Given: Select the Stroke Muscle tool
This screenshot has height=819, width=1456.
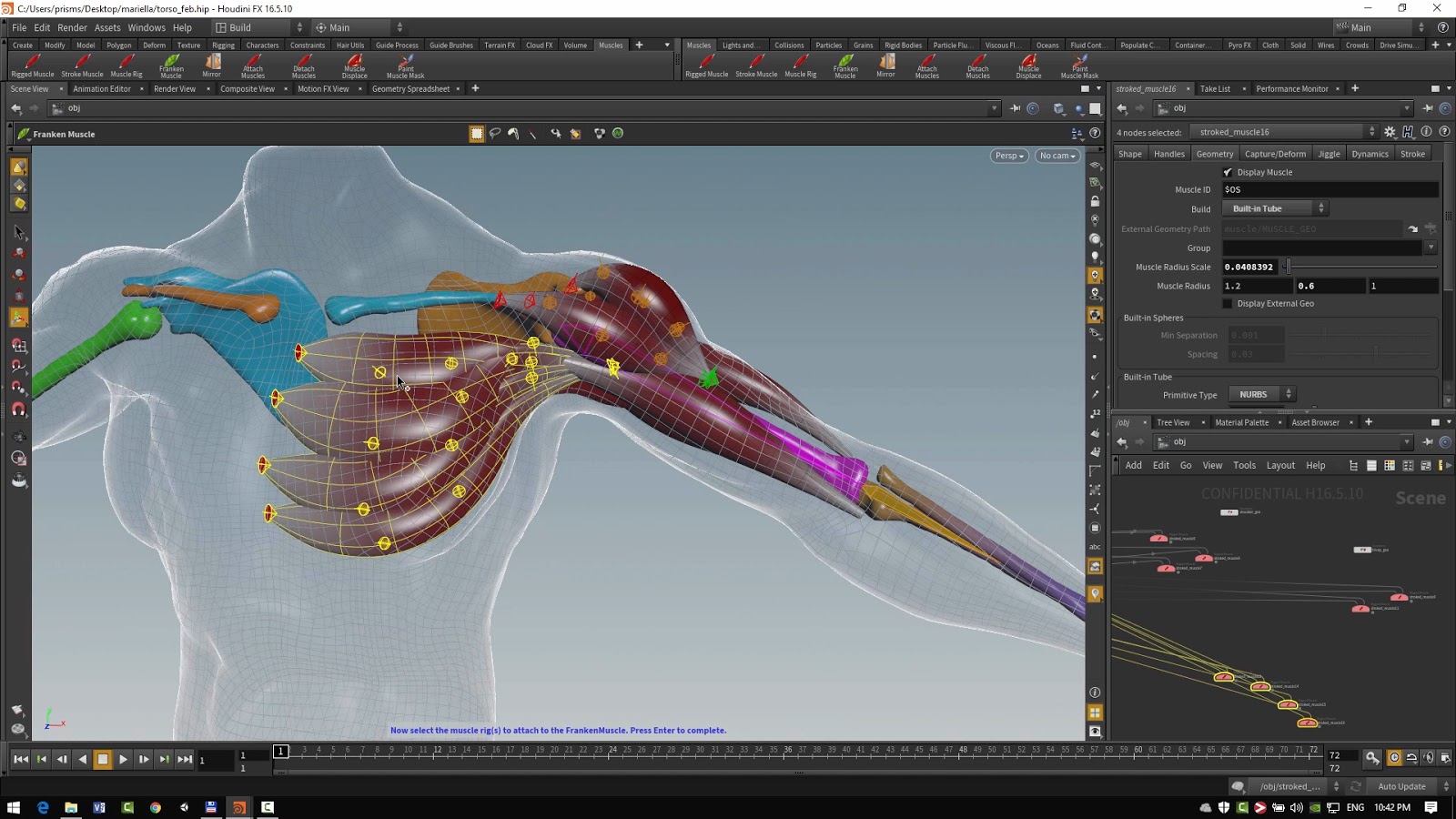Looking at the screenshot, I should 81,66.
